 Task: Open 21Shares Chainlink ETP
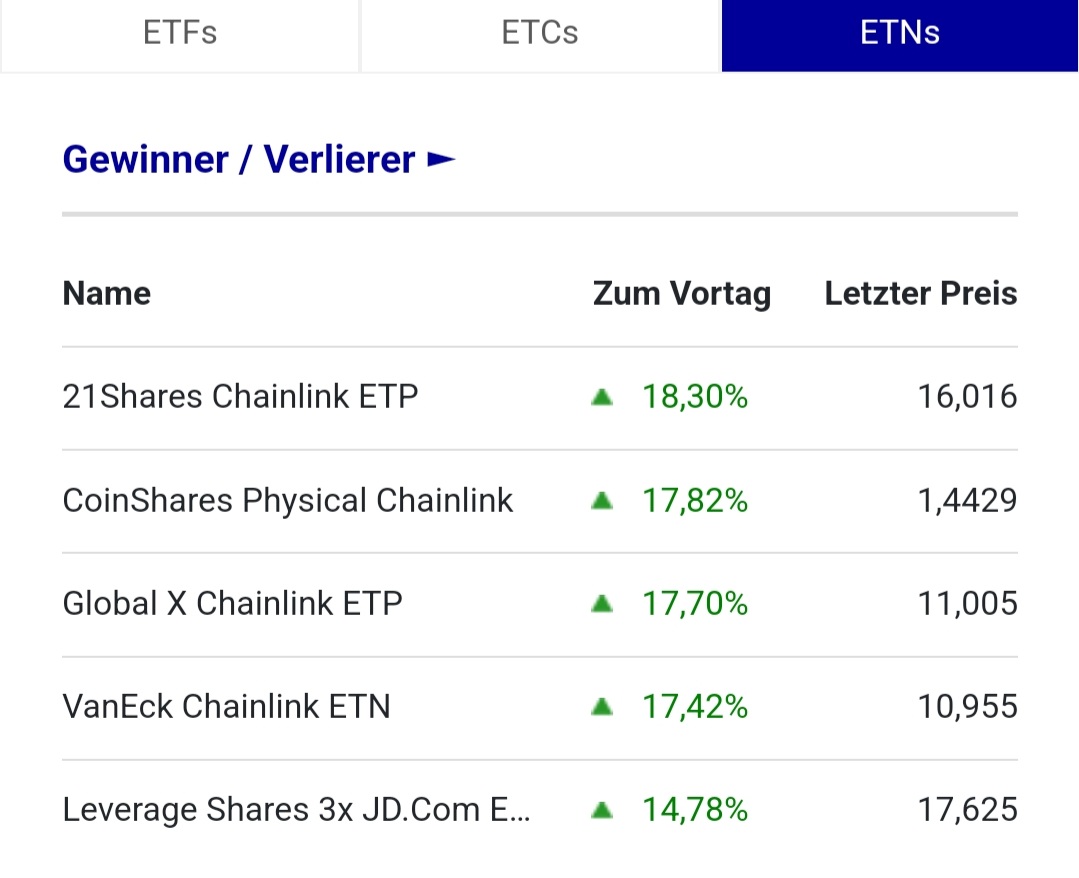[240, 397]
